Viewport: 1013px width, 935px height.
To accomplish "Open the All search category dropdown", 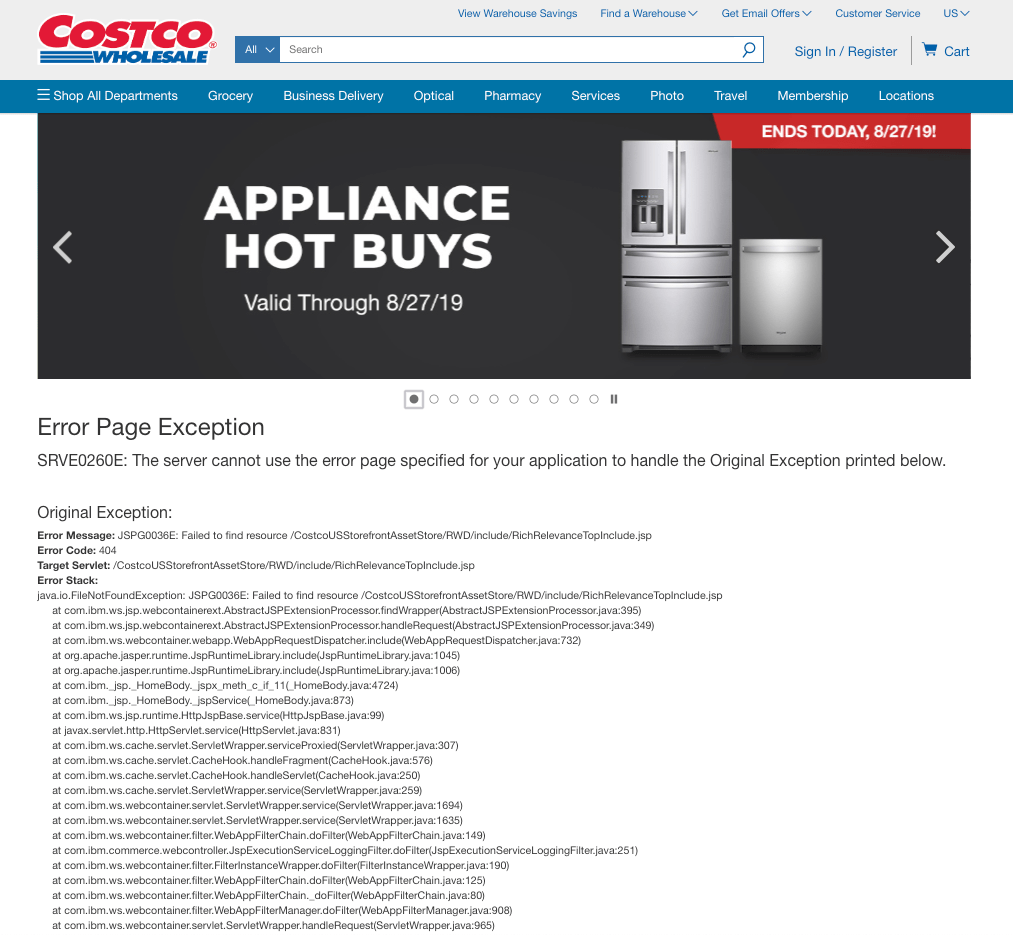I will click(256, 49).
